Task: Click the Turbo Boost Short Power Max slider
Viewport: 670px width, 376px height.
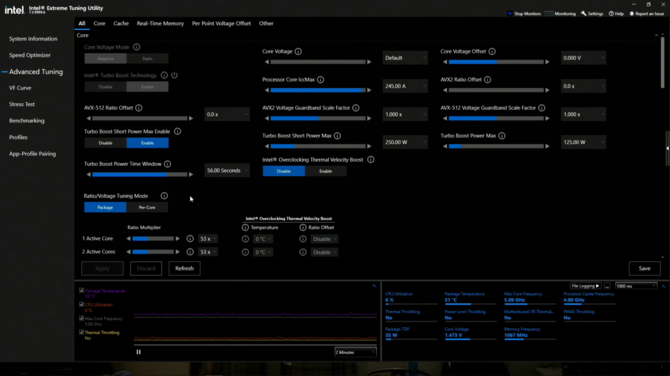Action: [318, 146]
